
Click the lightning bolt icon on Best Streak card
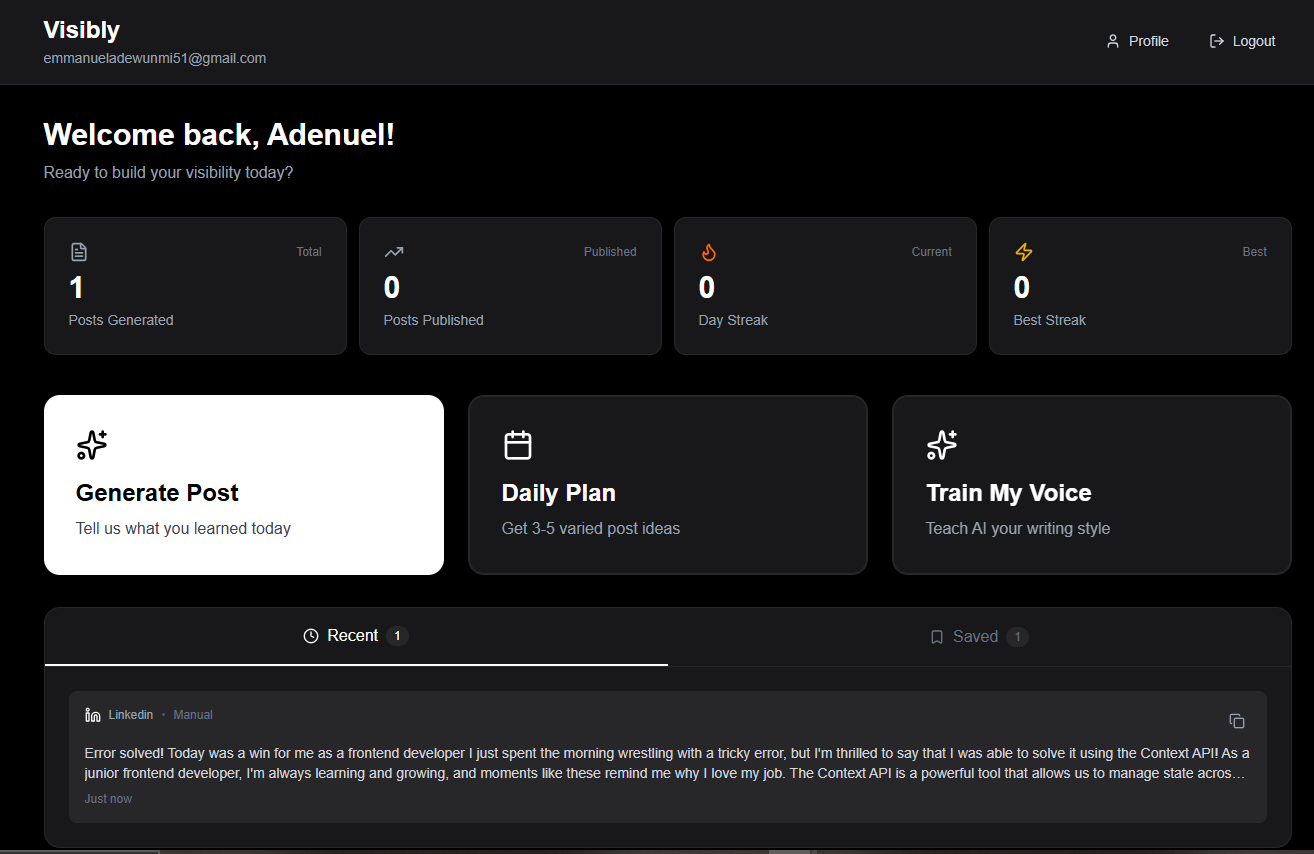tap(1024, 252)
